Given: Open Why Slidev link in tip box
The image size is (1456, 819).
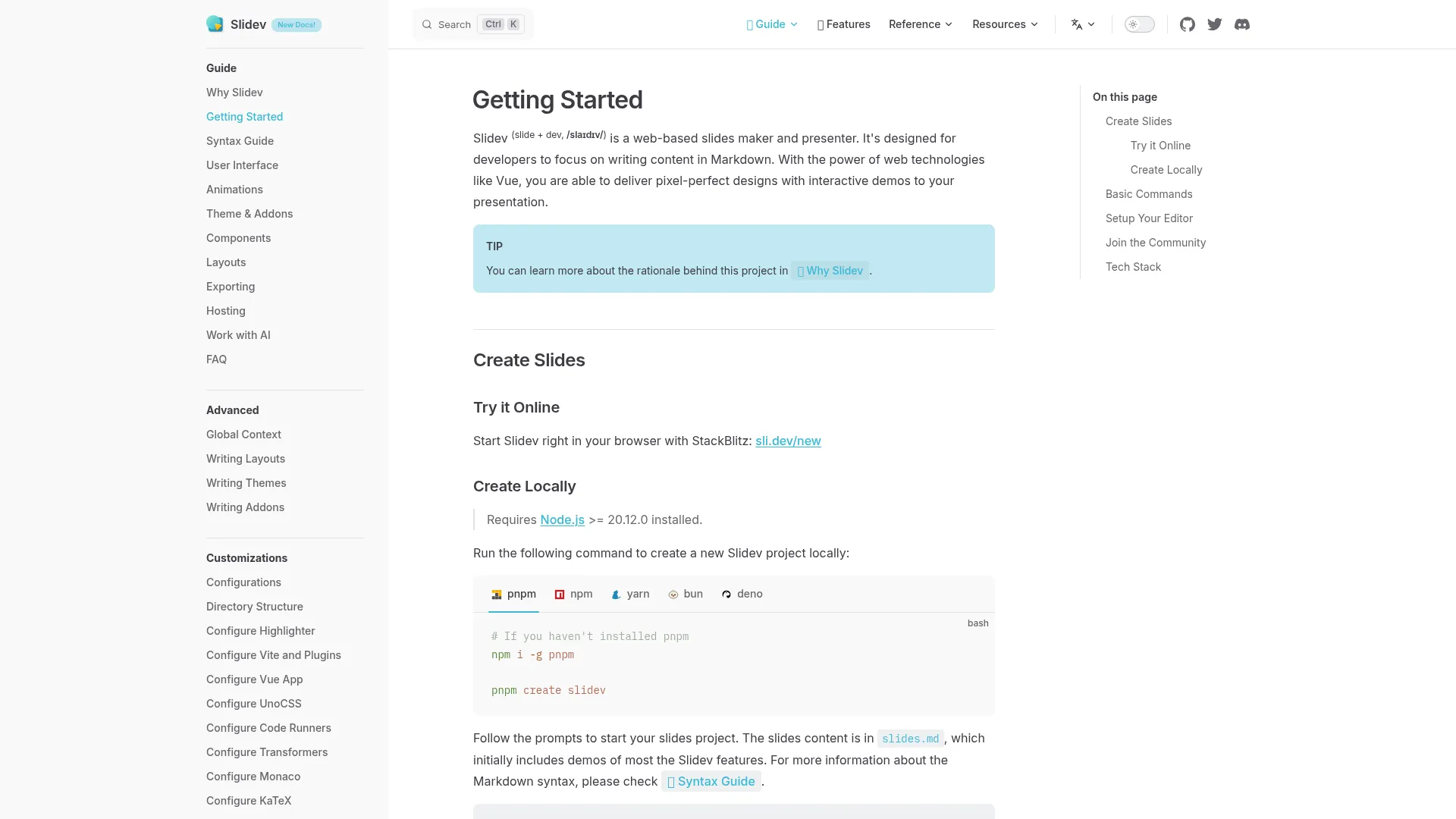Looking at the screenshot, I should point(830,271).
